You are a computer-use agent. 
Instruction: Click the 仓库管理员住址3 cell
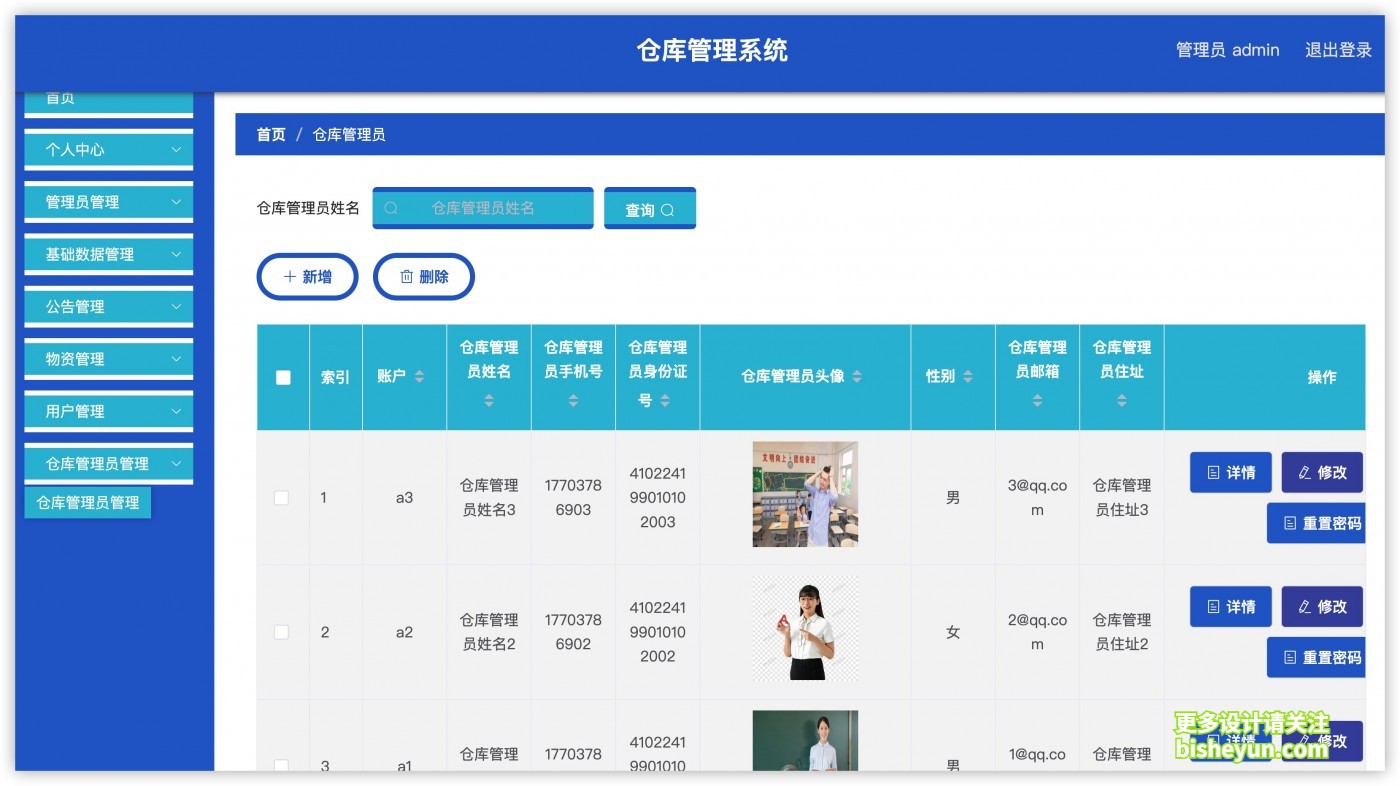point(1121,498)
